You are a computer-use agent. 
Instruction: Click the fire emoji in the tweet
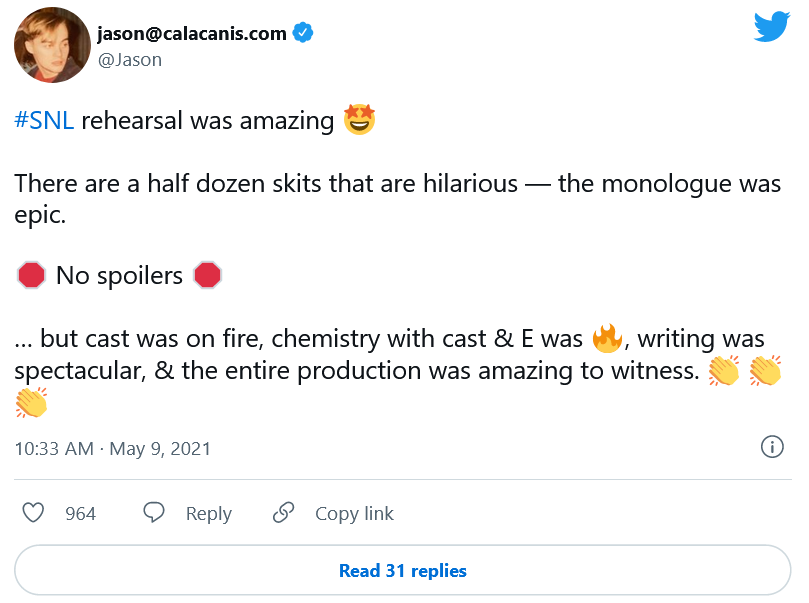click(607, 338)
